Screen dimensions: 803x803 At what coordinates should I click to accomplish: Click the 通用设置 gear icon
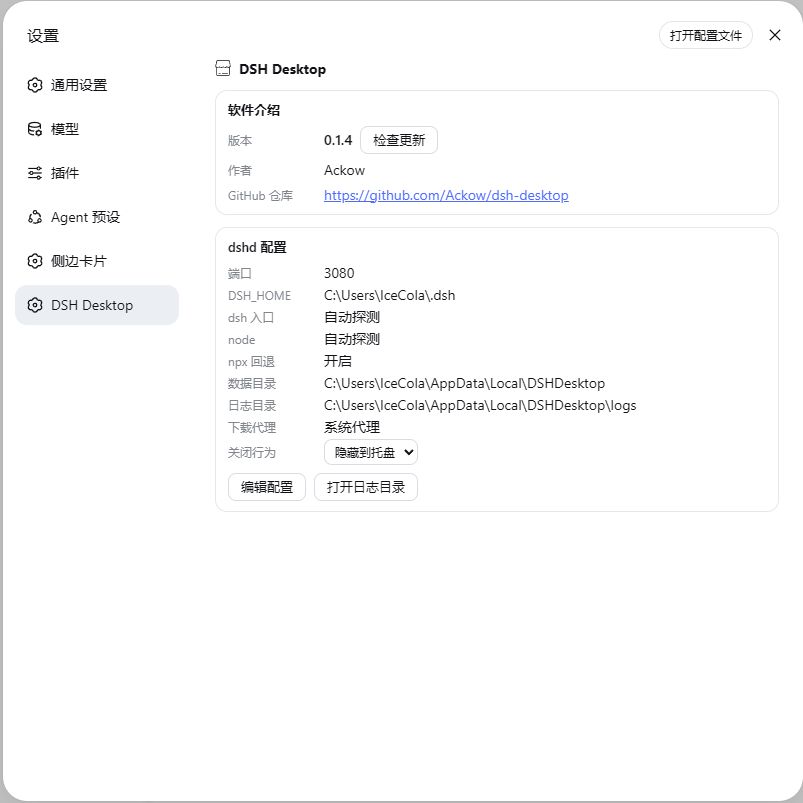tap(34, 85)
